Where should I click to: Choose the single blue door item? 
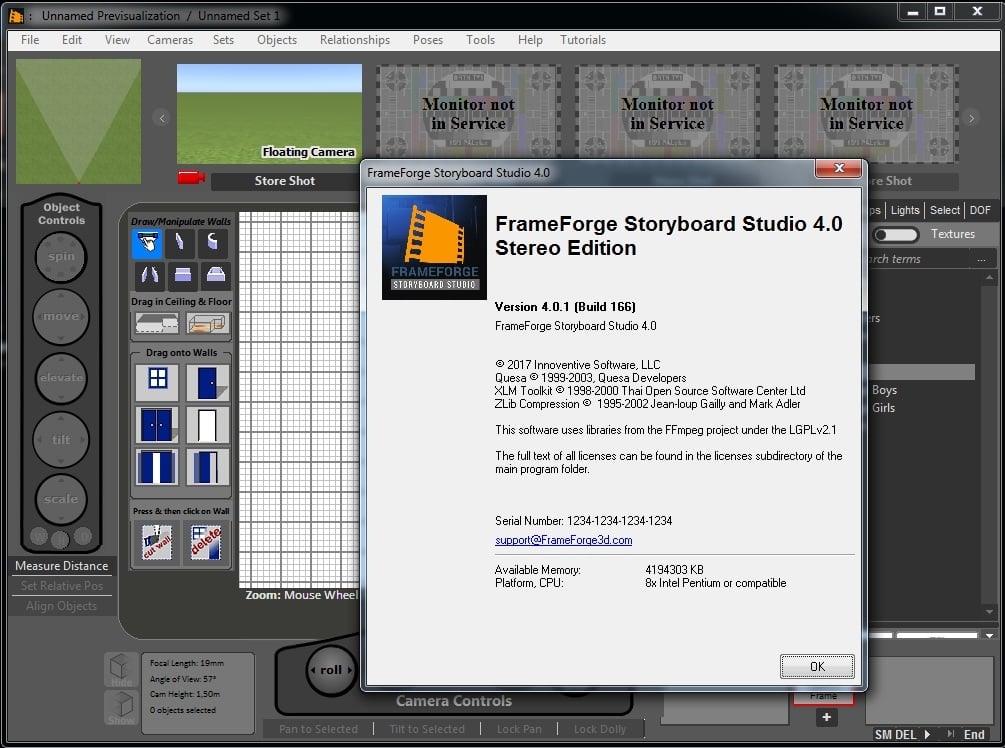pyautogui.click(x=207, y=381)
